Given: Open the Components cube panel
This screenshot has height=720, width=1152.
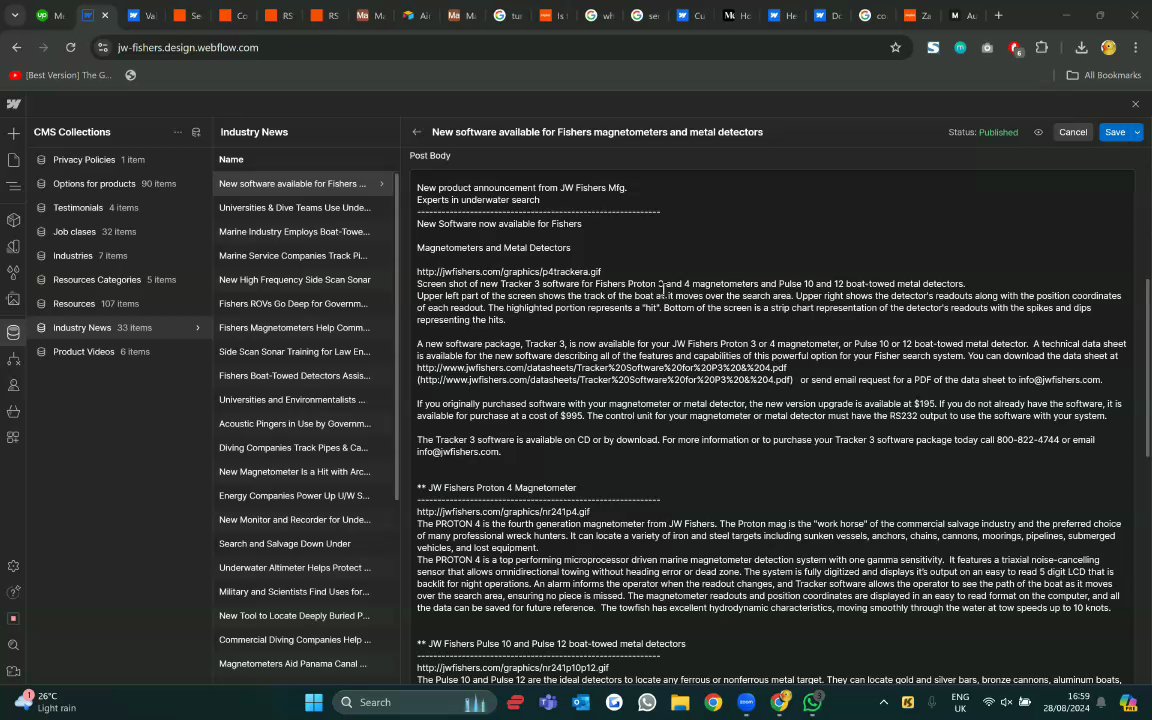Looking at the screenshot, I should (13, 220).
